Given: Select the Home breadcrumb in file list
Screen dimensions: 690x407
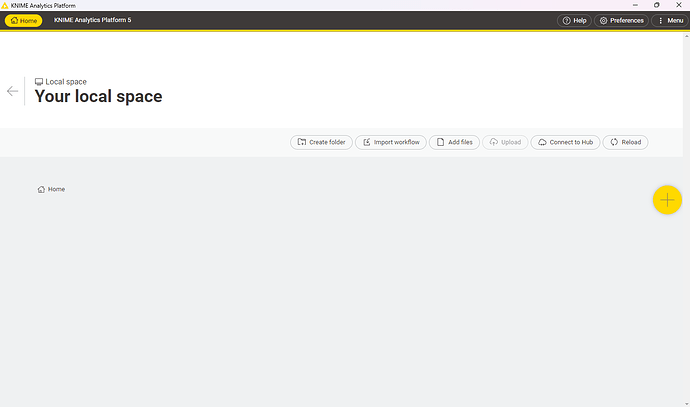Looking at the screenshot, I should 51,189.
